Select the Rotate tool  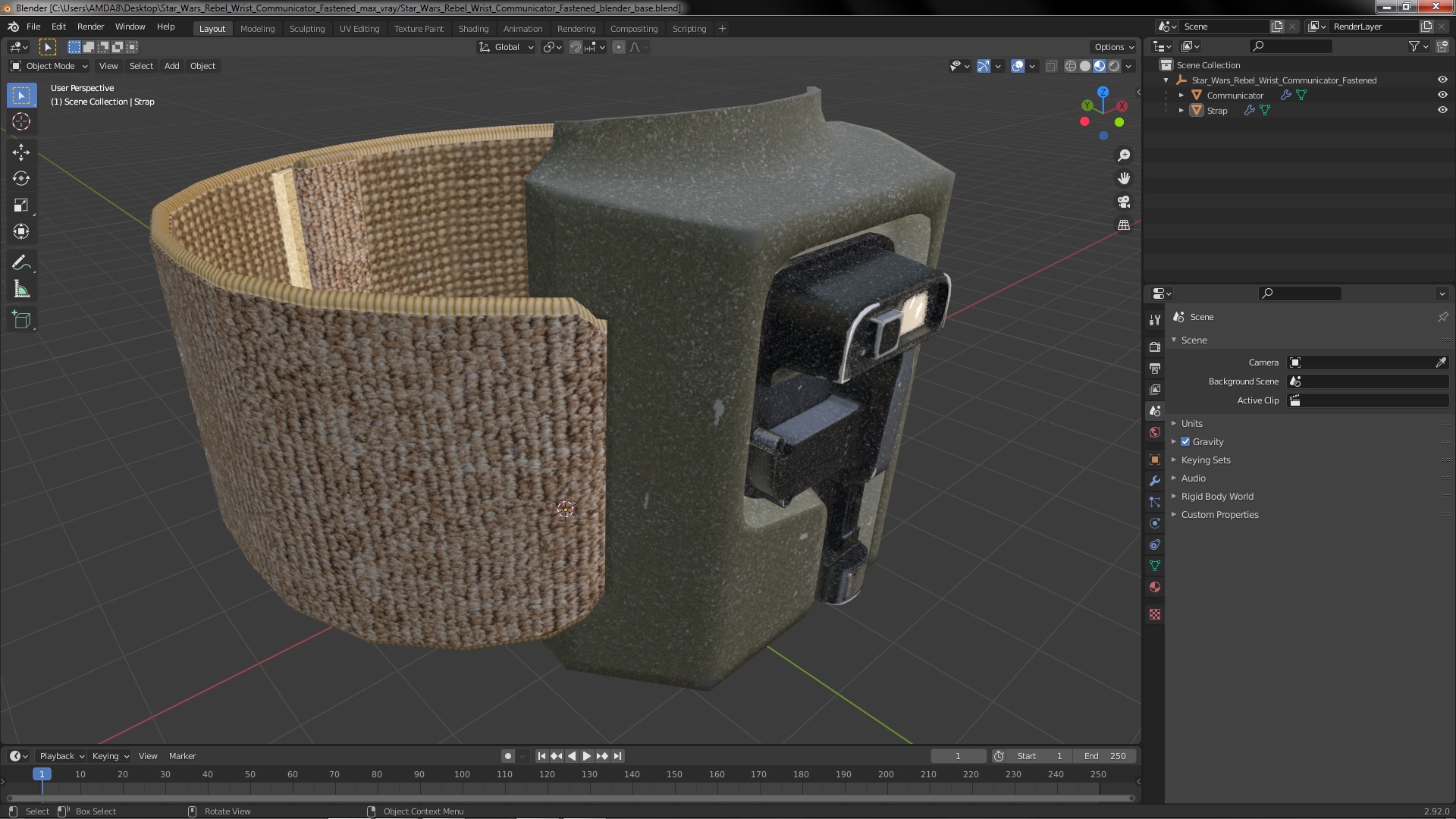tap(21, 179)
